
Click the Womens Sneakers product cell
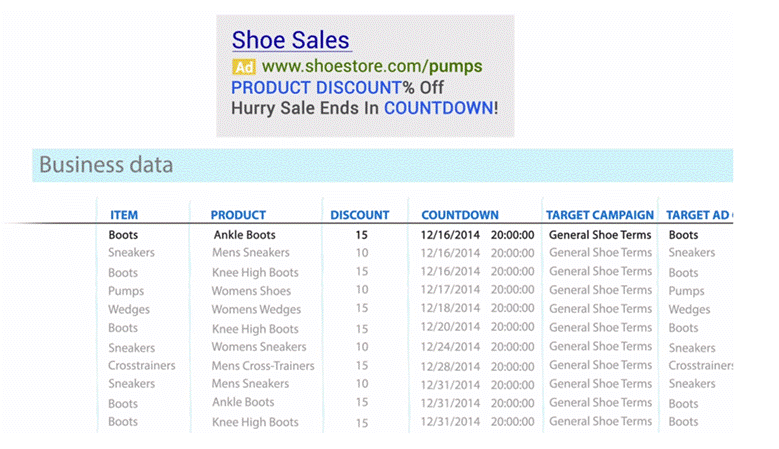point(259,348)
